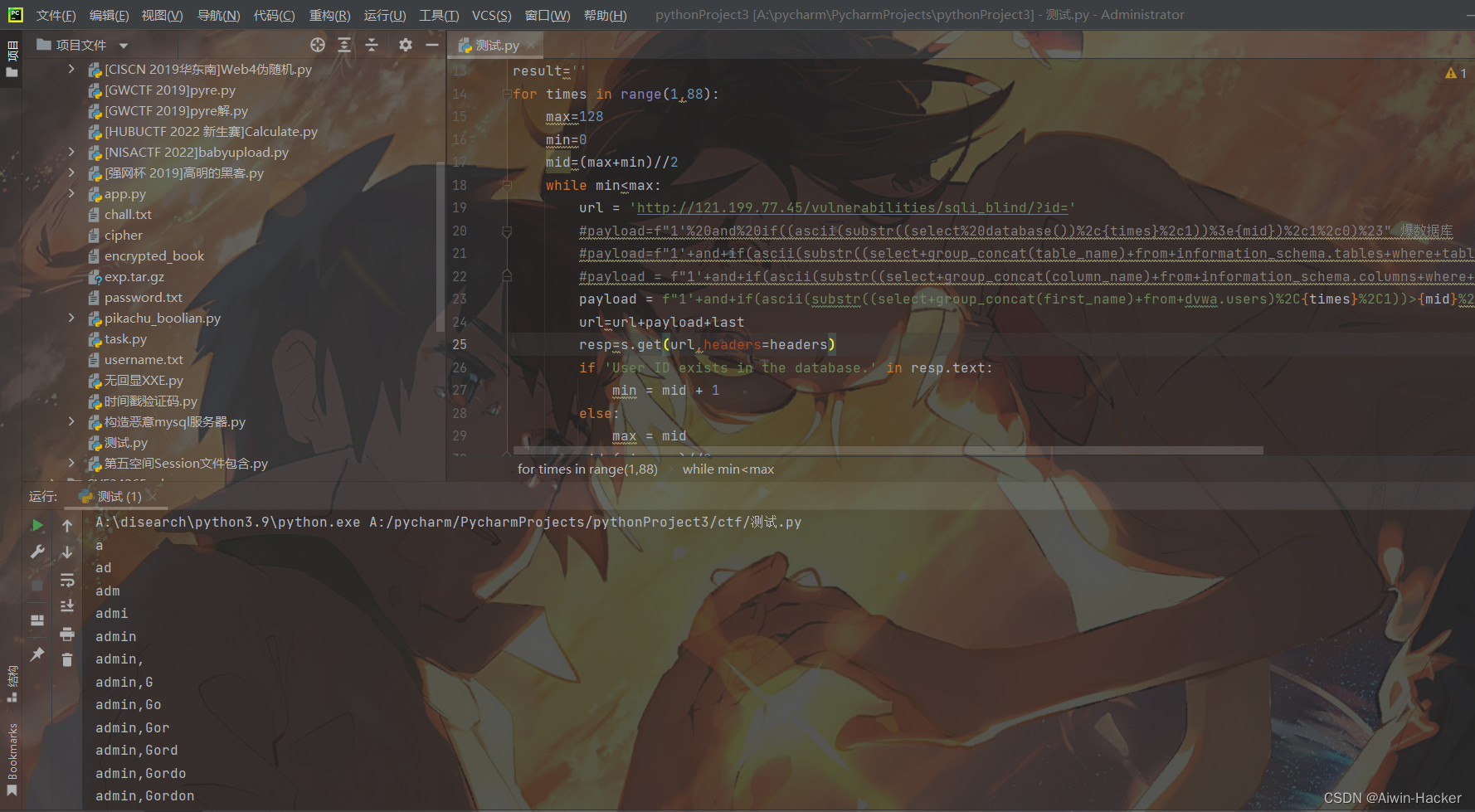Expand 构造恶意mysql服务器.py tree node
This screenshot has width=1475, height=812.
[x=71, y=421]
